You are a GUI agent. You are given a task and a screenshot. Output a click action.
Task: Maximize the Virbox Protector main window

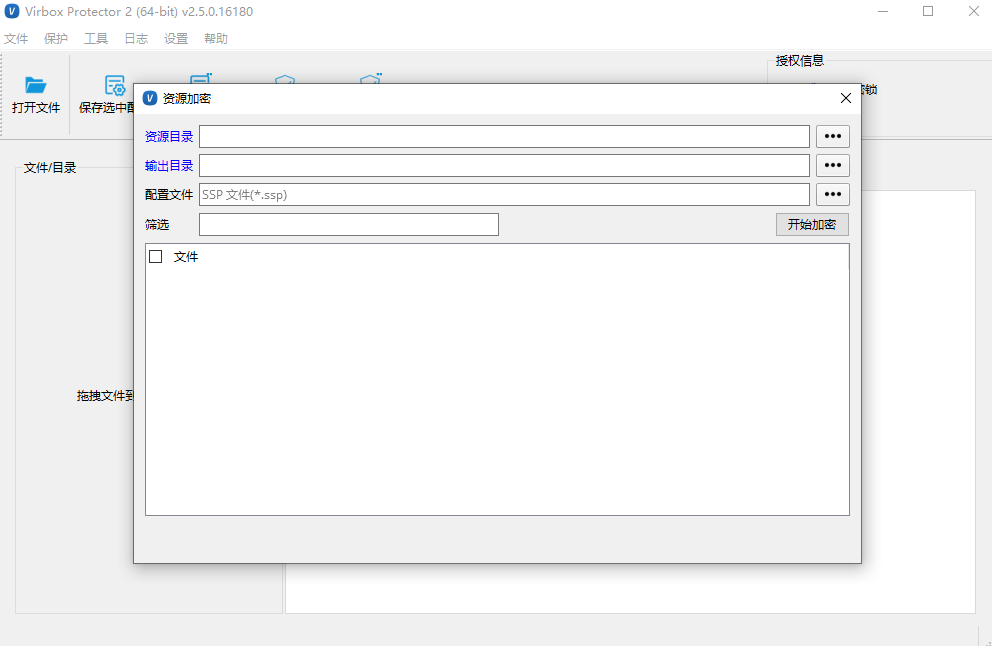pyautogui.click(x=928, y=11)
